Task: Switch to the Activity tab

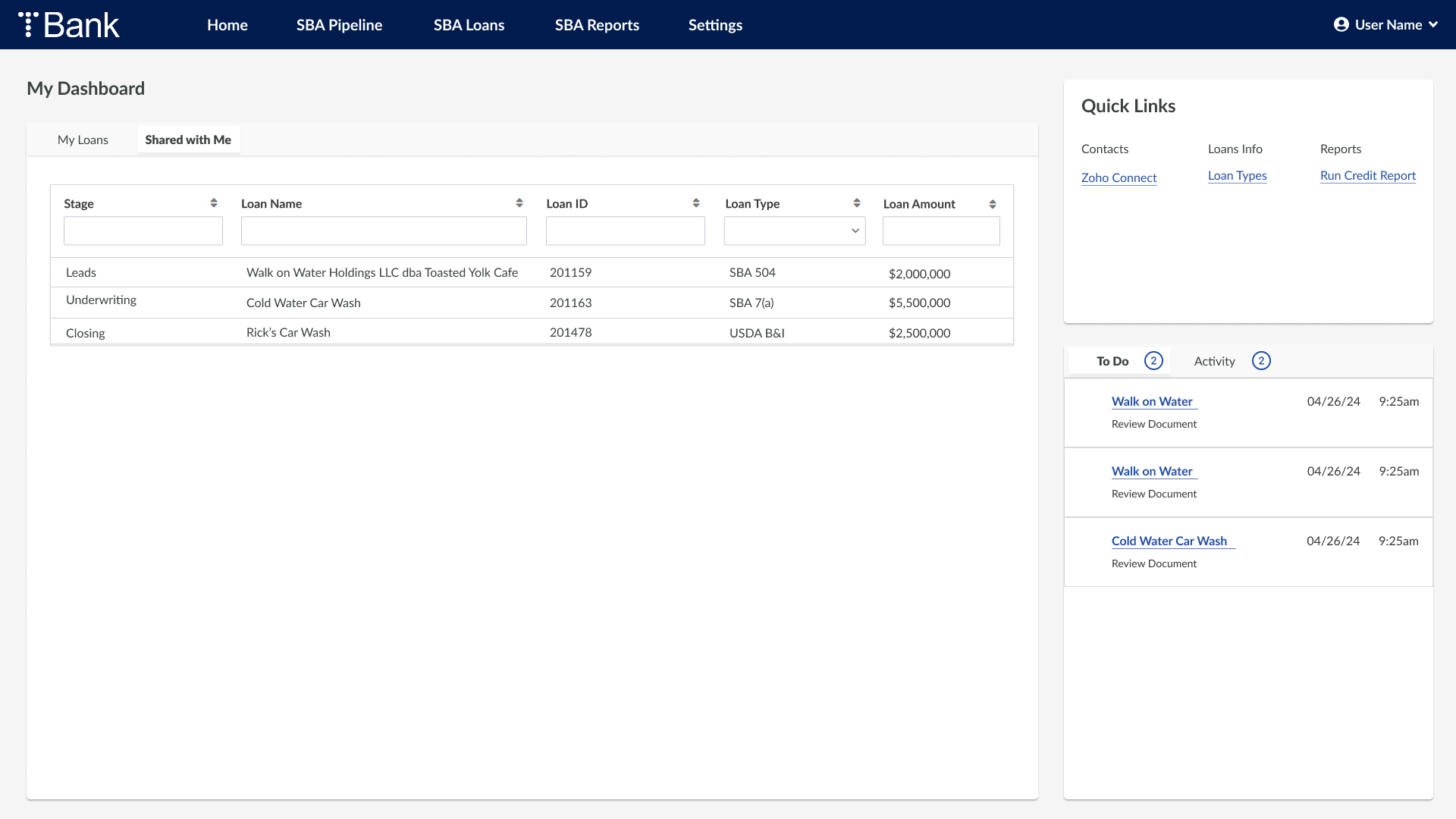Action: pyautogui.click(x=1214, y=361)
